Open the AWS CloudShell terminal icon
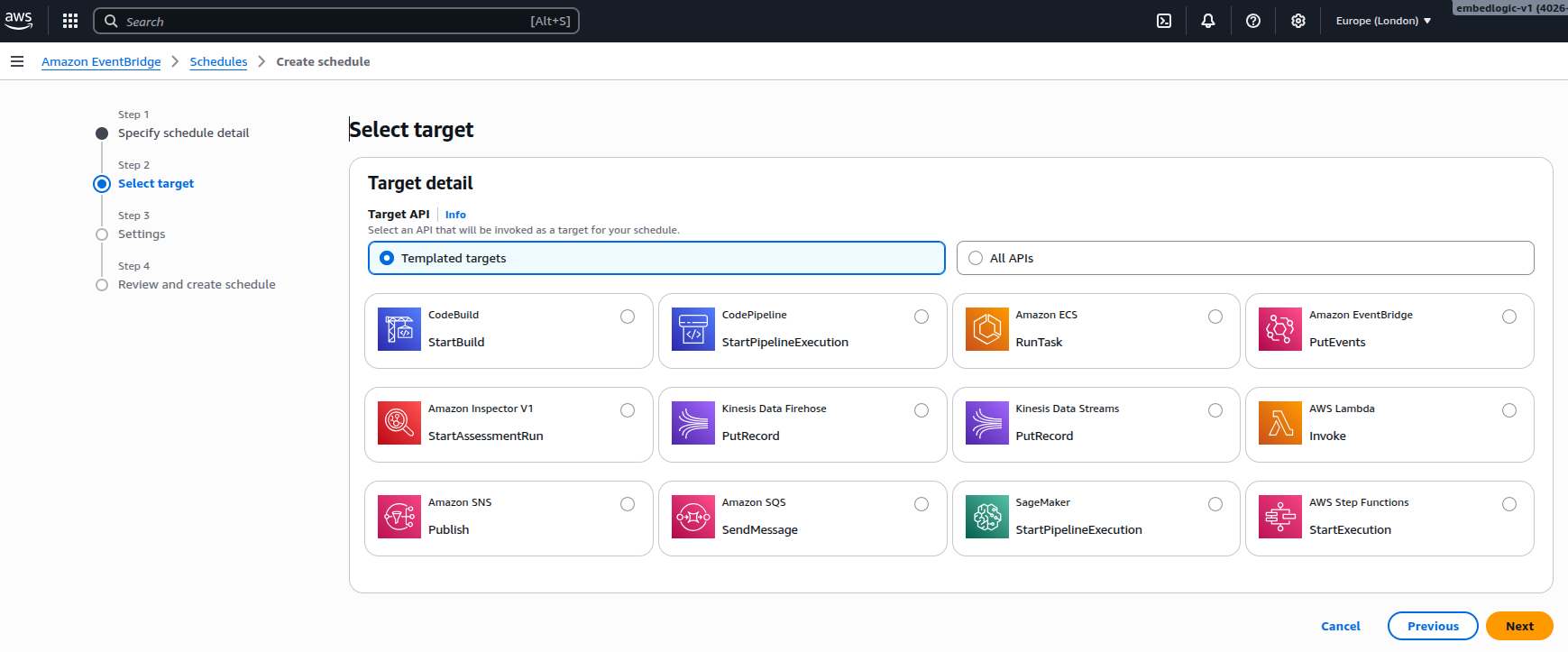The image size is (1568, 652). click(1164, 21)
